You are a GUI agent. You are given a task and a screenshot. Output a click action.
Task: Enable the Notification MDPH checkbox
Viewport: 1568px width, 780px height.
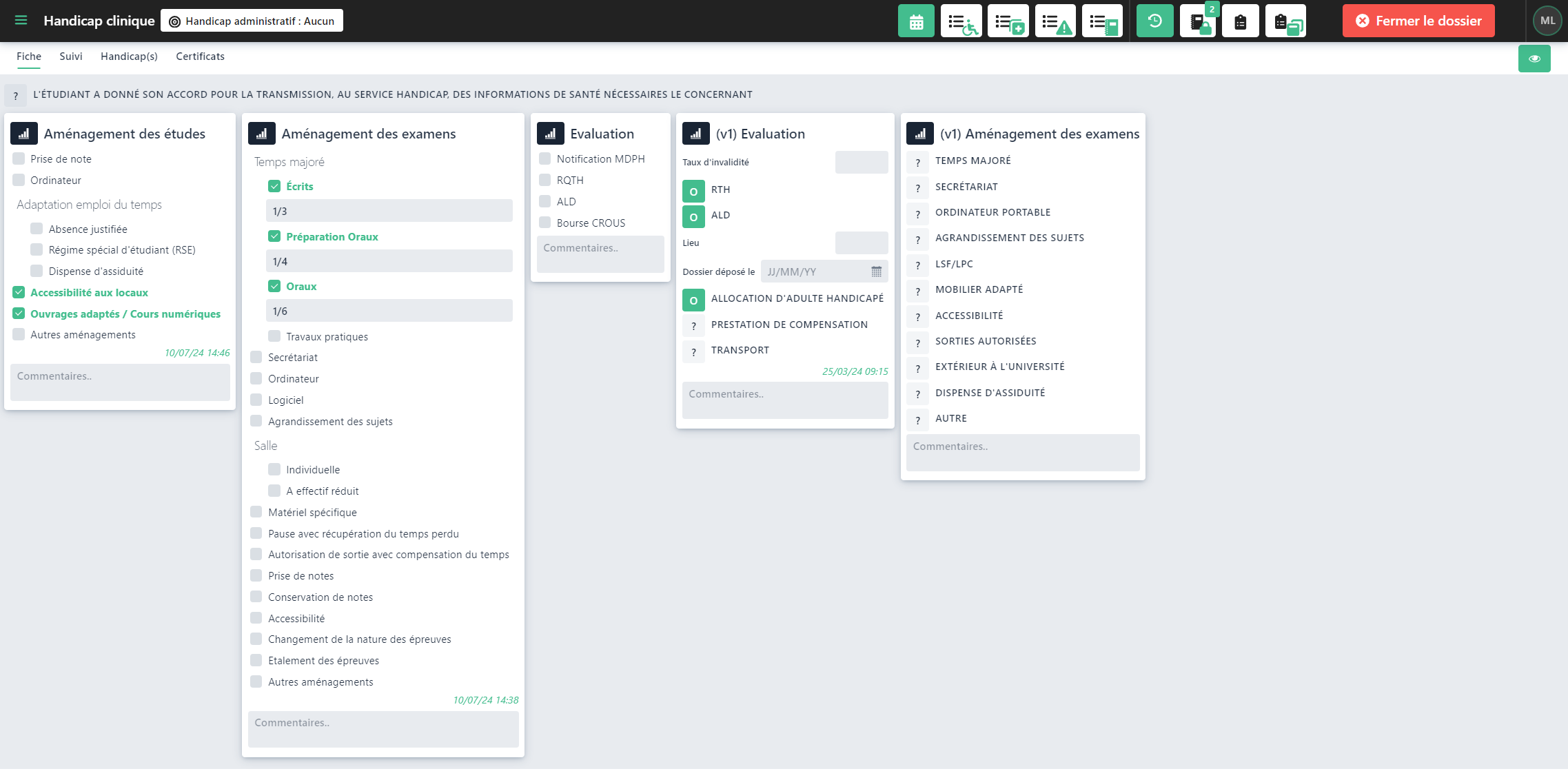click(545, 158)
